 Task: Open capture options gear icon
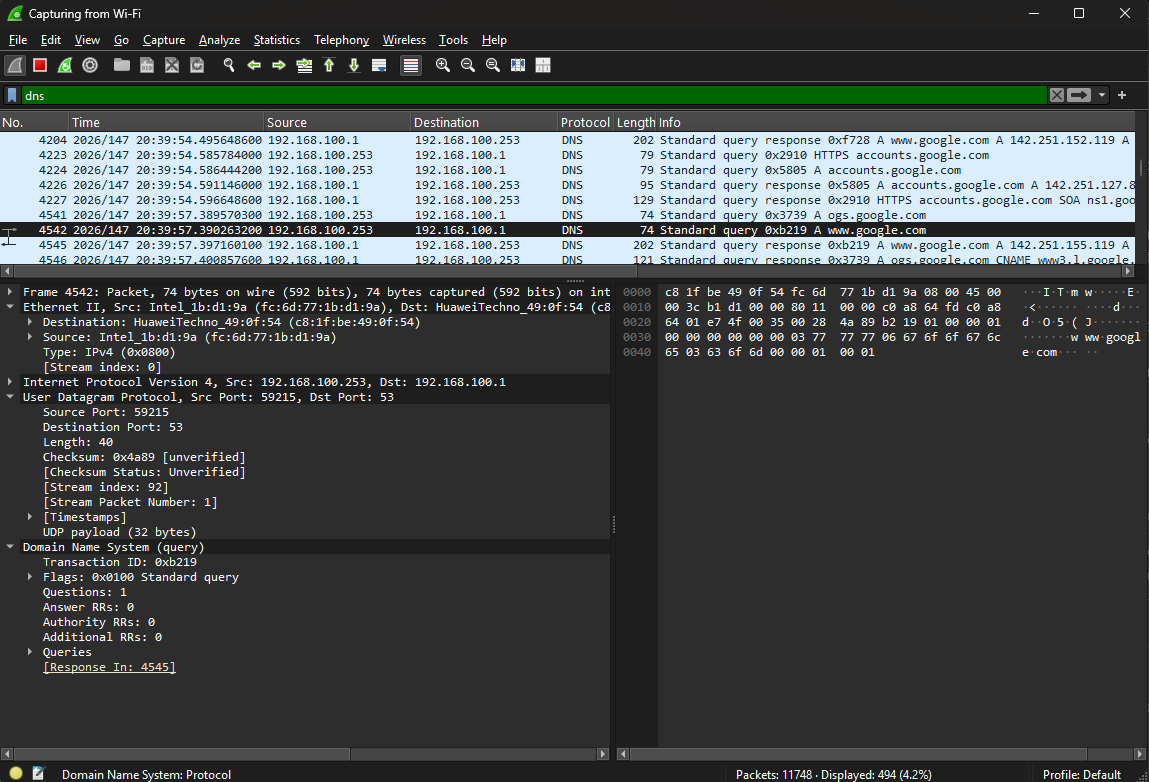pos(90,65)
